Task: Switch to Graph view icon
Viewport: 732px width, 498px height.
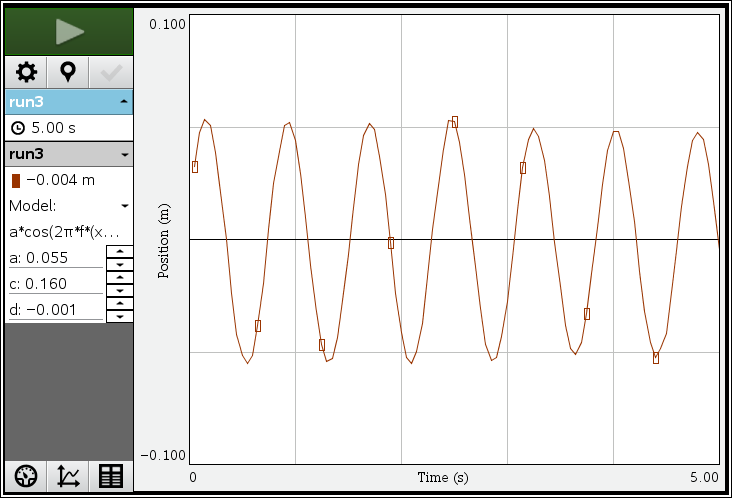Action: pos(68,476)
